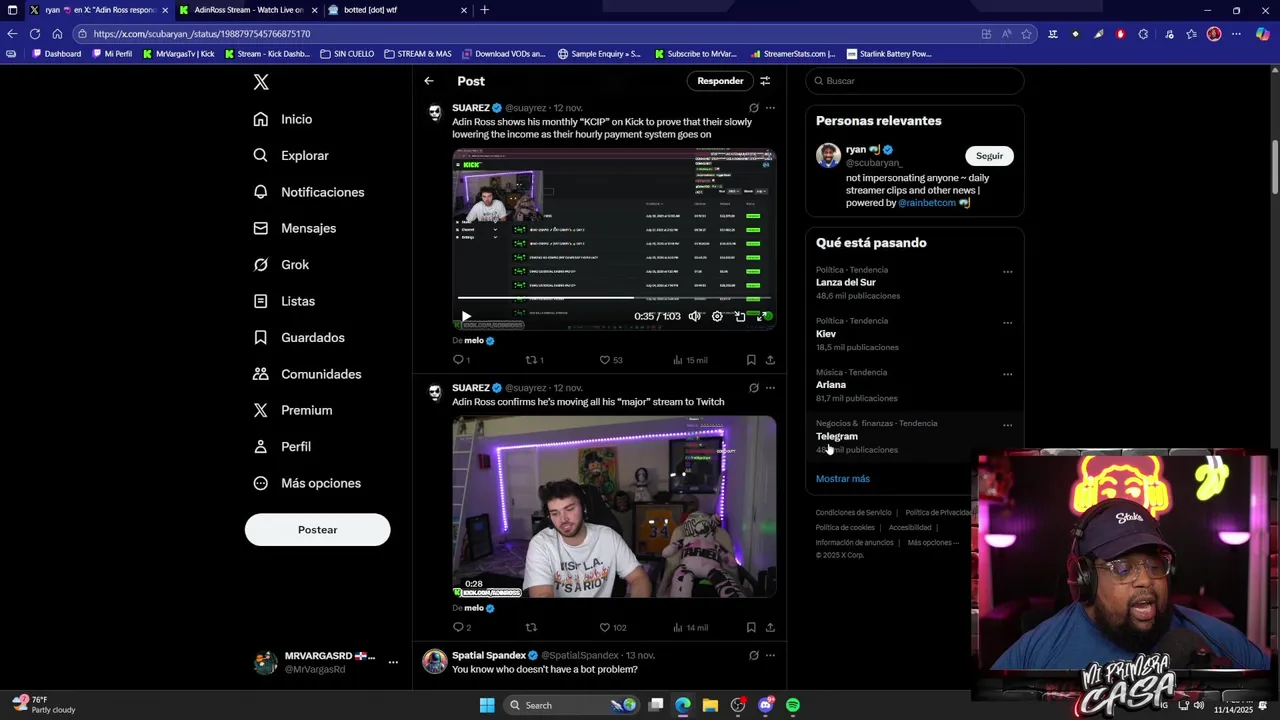
Task: Open Spotify from the taskbar
Action: (x=793, y=705)
